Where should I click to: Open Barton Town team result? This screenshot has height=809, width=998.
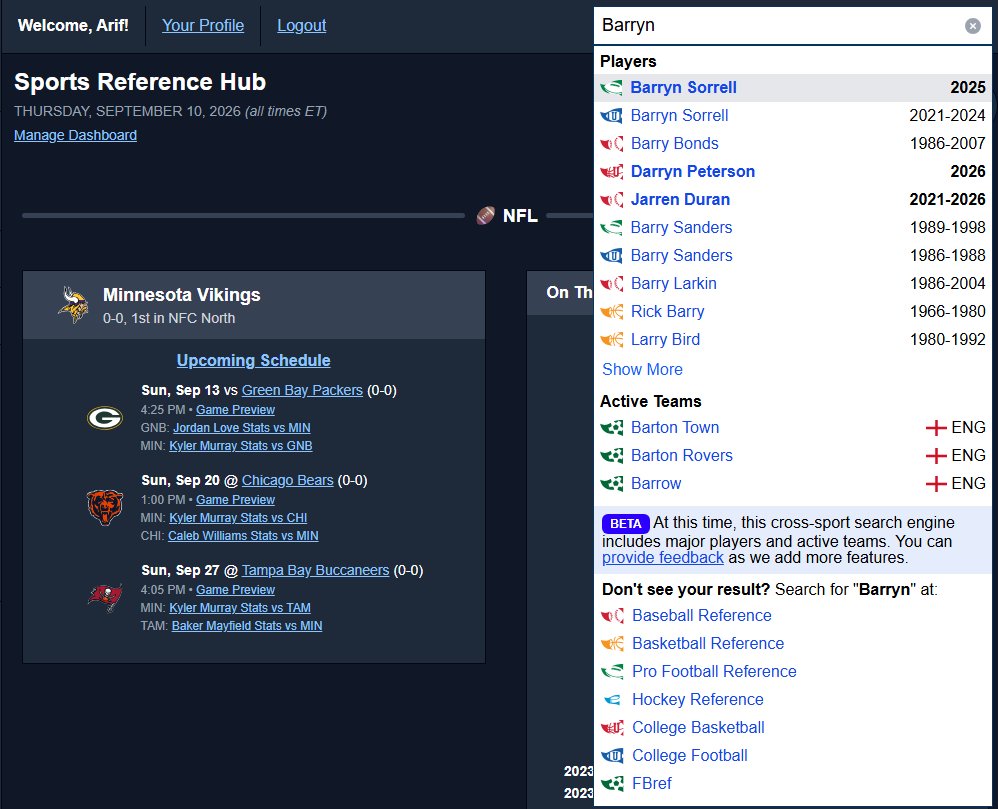[x=792, y=428]
